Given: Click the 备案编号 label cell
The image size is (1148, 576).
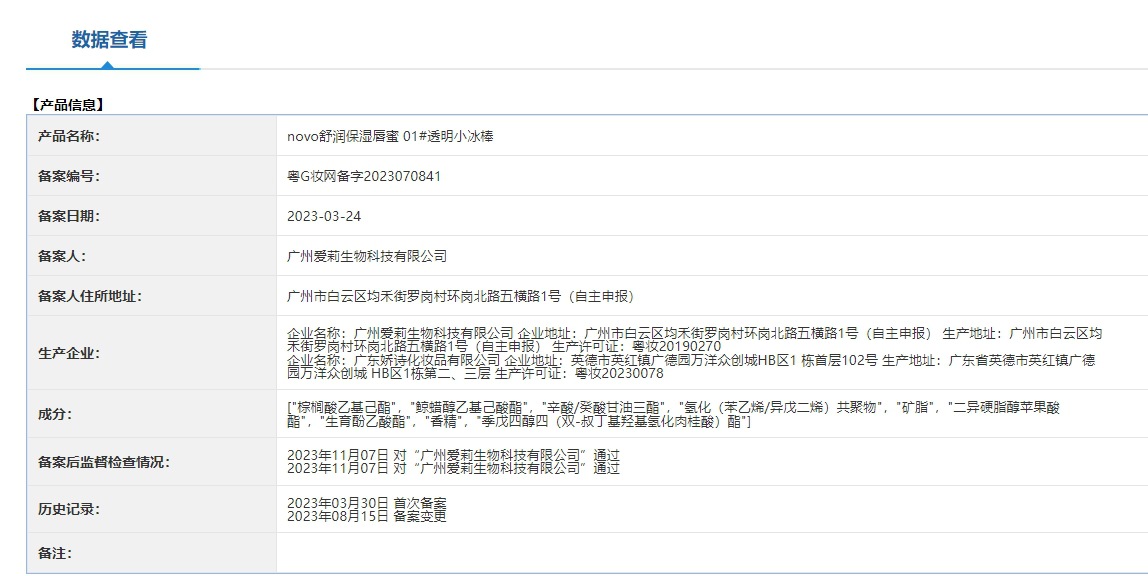Looking at the screenshot, I should (x=152, y=176).
